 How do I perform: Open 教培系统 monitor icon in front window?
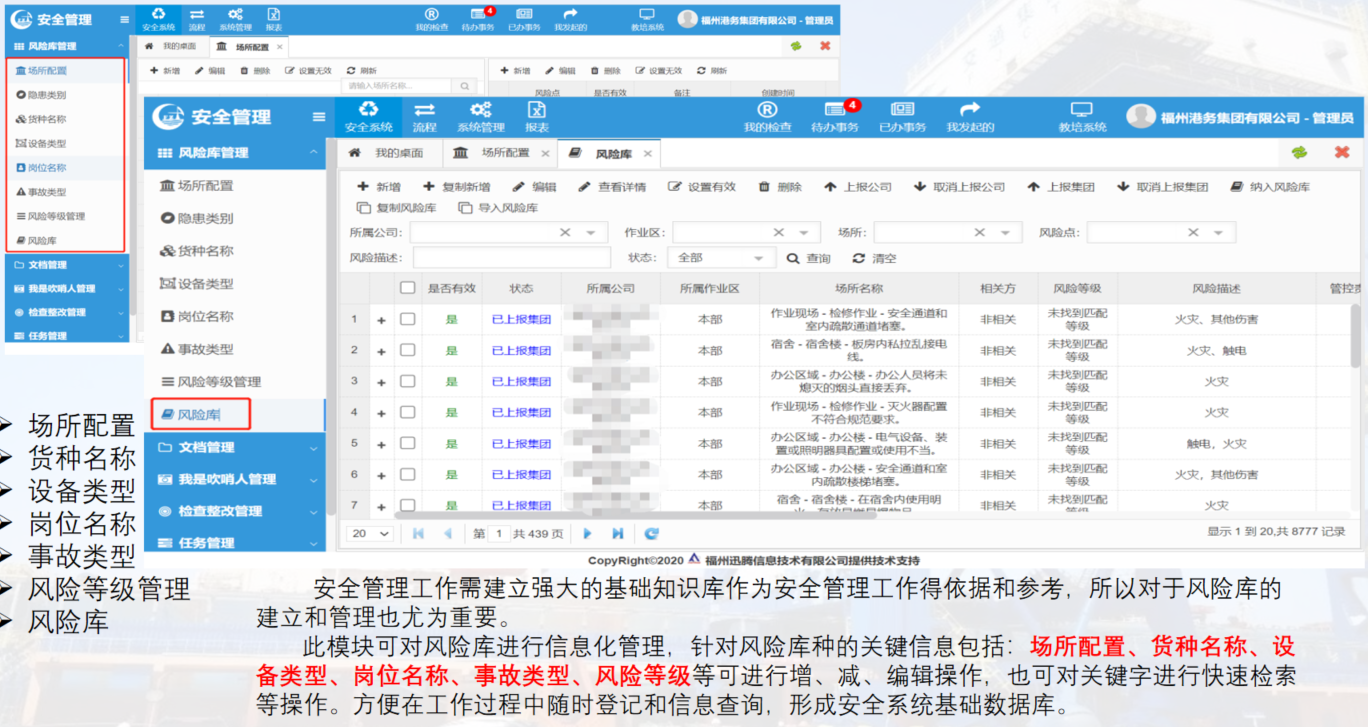point(1082,116)
